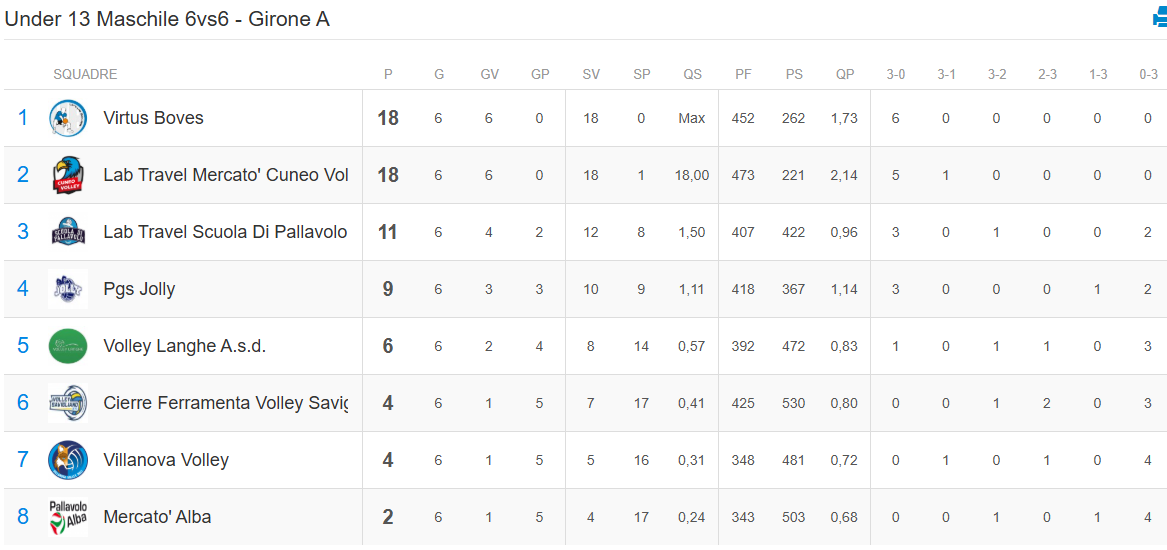The height and width of the screenshot is (550, 1167).
Task: Click the QS set ratio column header
Action: [x=692, y=74]
